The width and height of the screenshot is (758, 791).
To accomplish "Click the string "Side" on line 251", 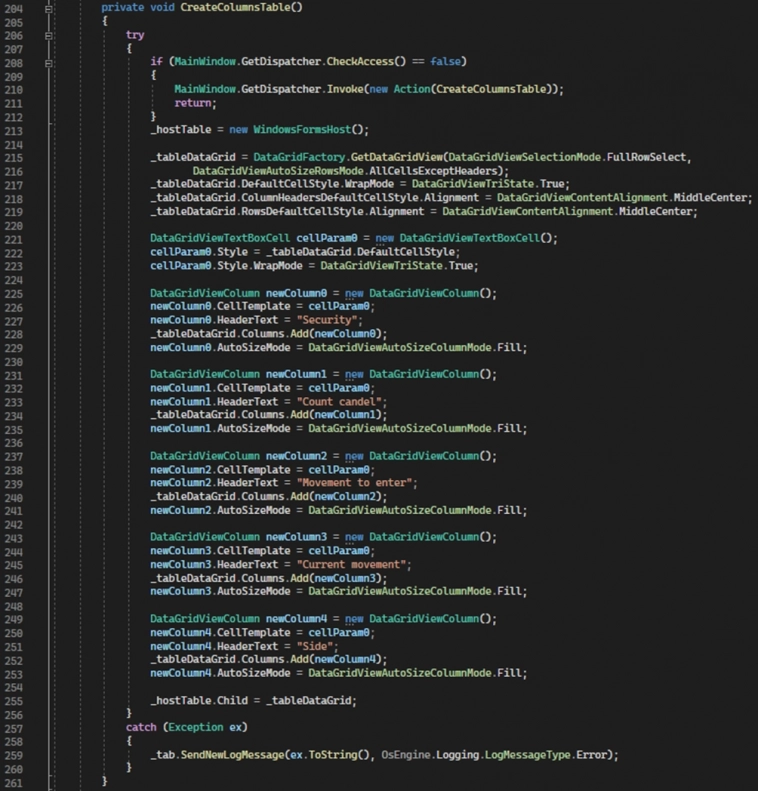I will (x=315, y=646).
